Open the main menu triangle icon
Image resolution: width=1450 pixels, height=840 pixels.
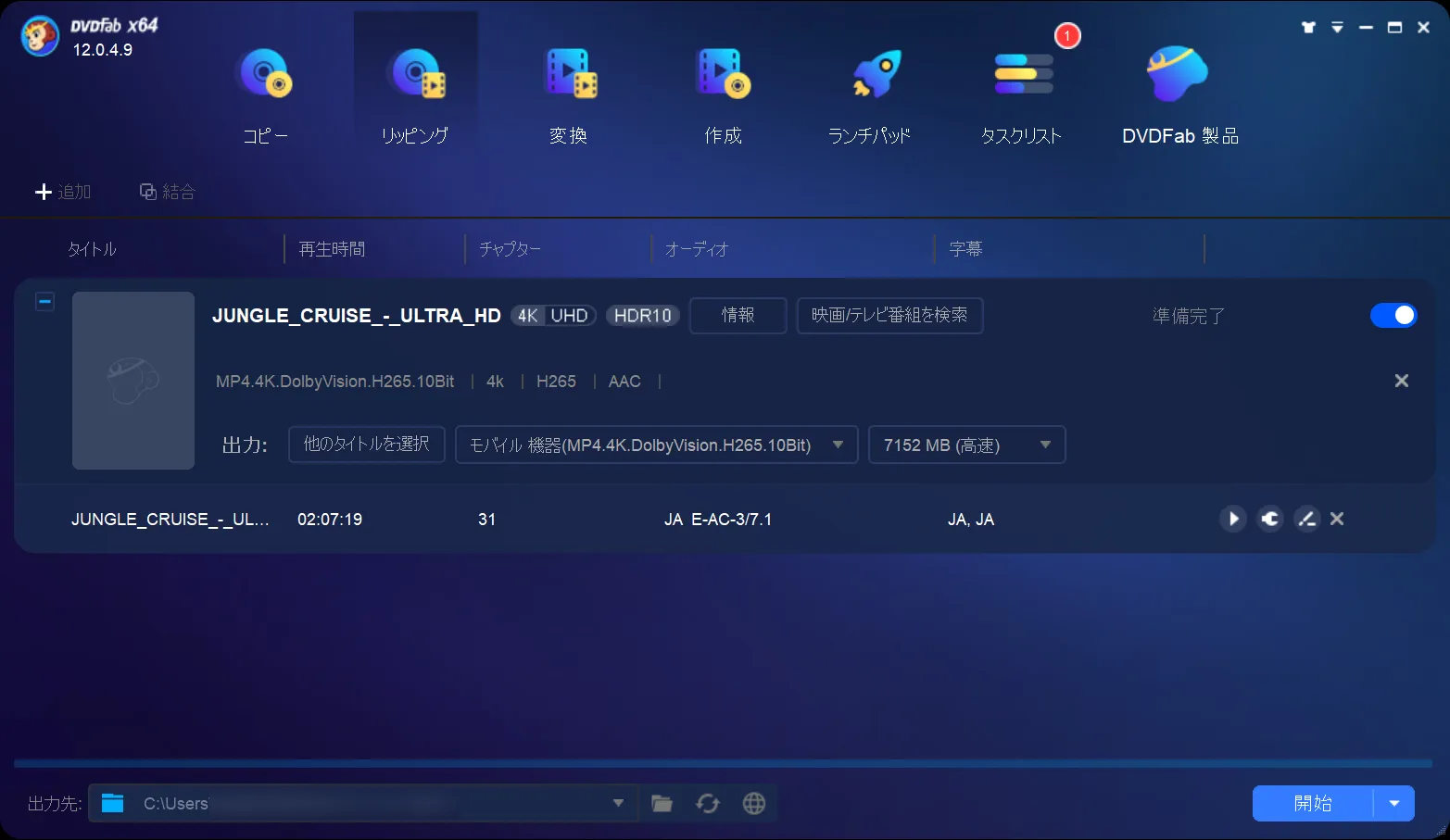tap(1337, 28)
